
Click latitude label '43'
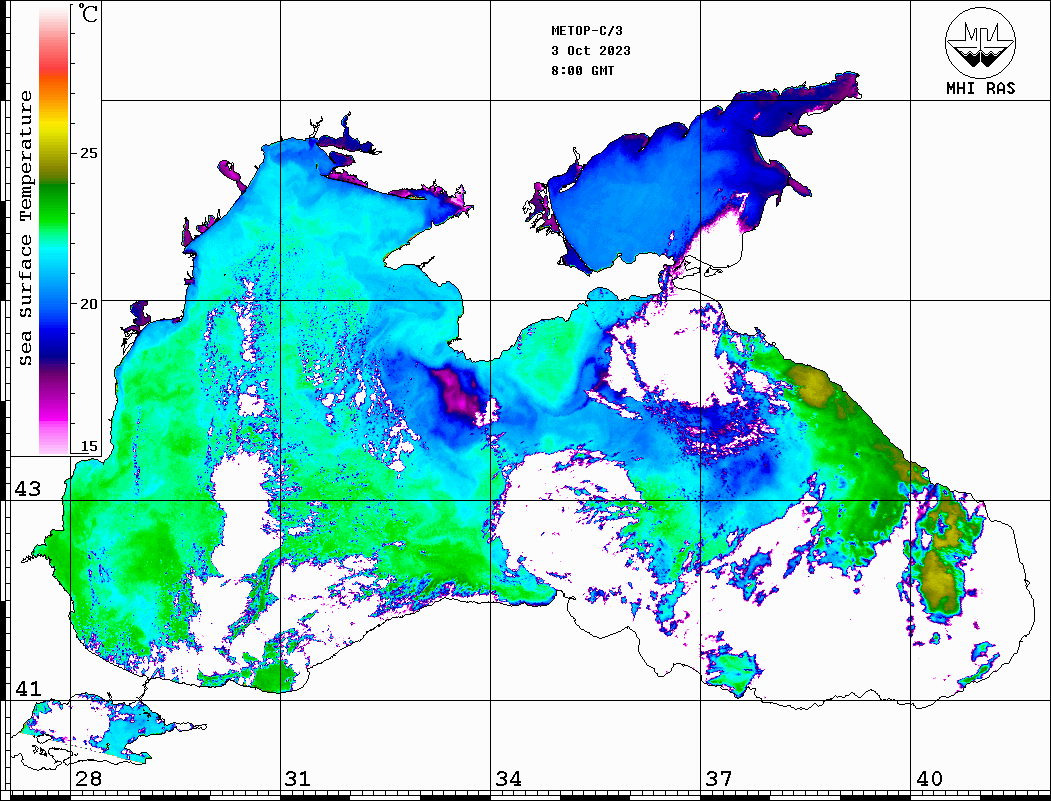point(28,489)
